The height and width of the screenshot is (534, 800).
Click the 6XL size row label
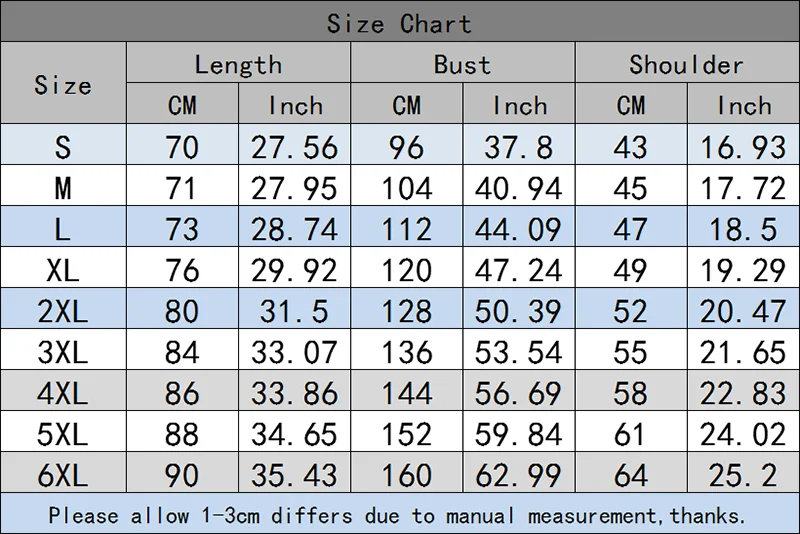coord(63,475)
